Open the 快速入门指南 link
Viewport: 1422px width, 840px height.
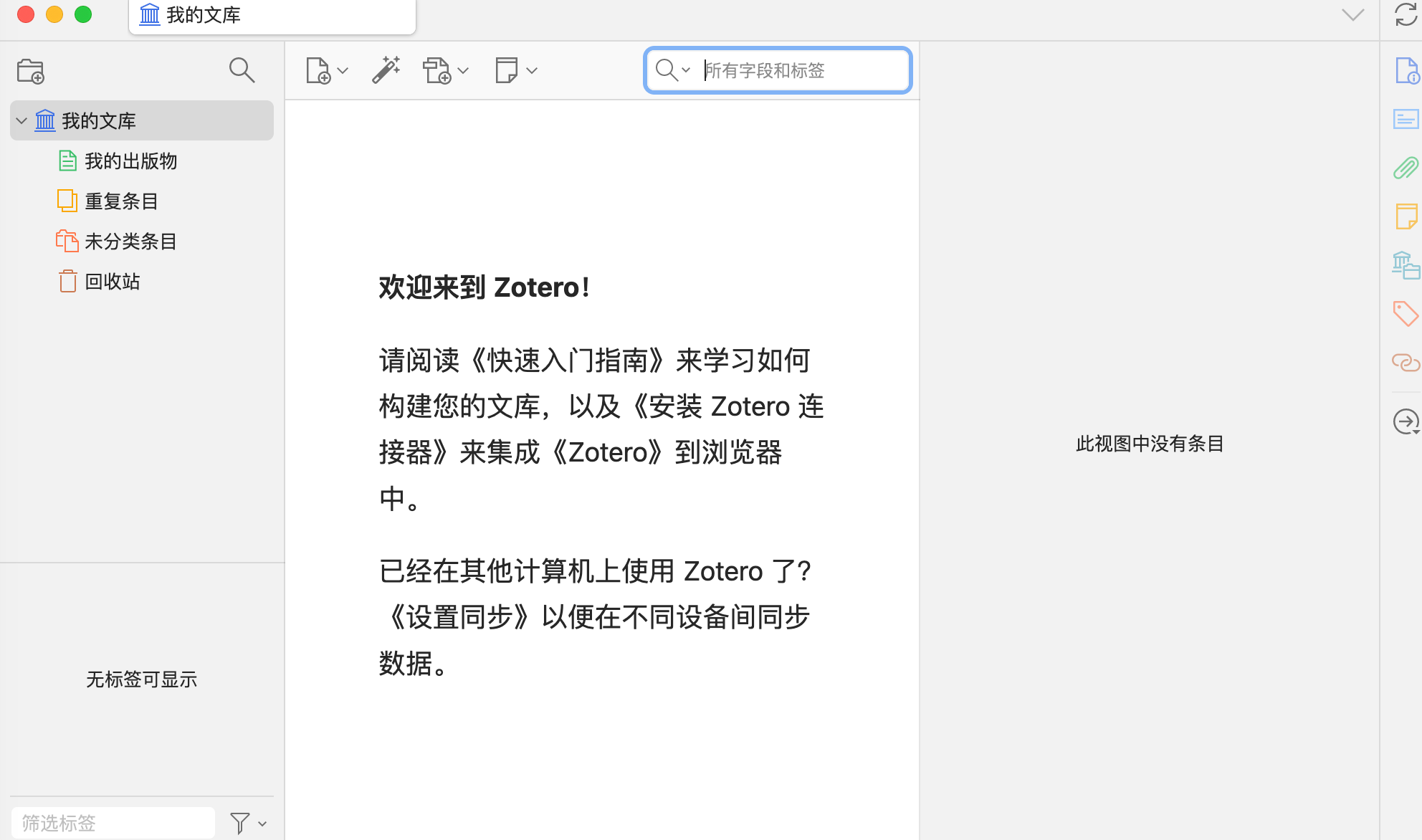point(568,361)
